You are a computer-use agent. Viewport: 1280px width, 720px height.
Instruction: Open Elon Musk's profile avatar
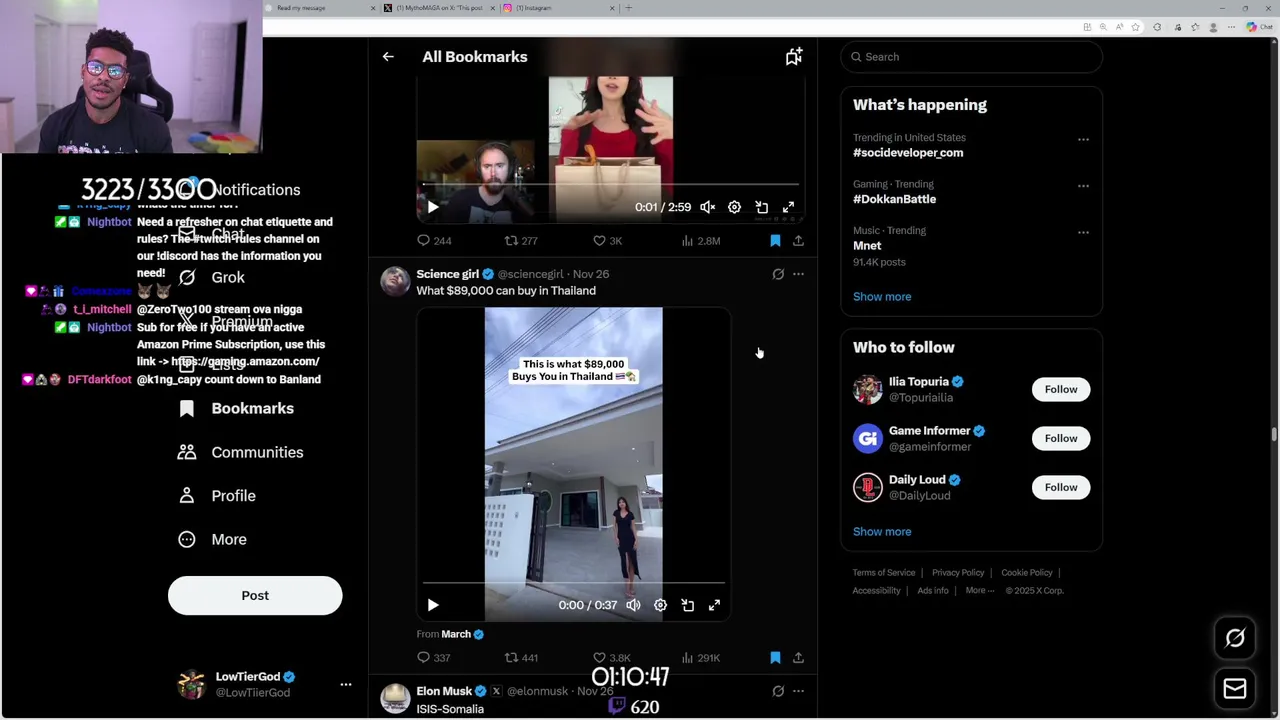[395, 699]
